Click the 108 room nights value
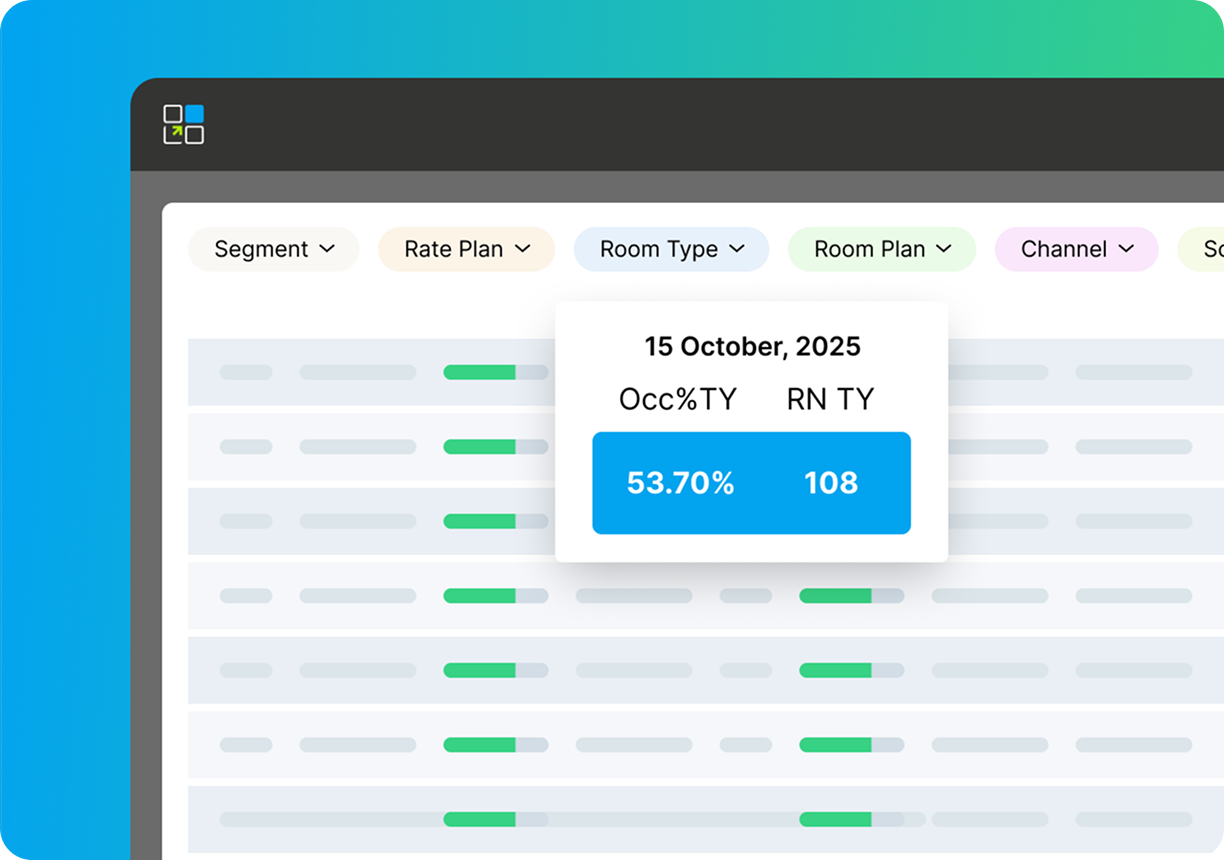Image resolution: width=1224 pixels, height=860 pixels. pyautogui.click(x=831, y=483)
